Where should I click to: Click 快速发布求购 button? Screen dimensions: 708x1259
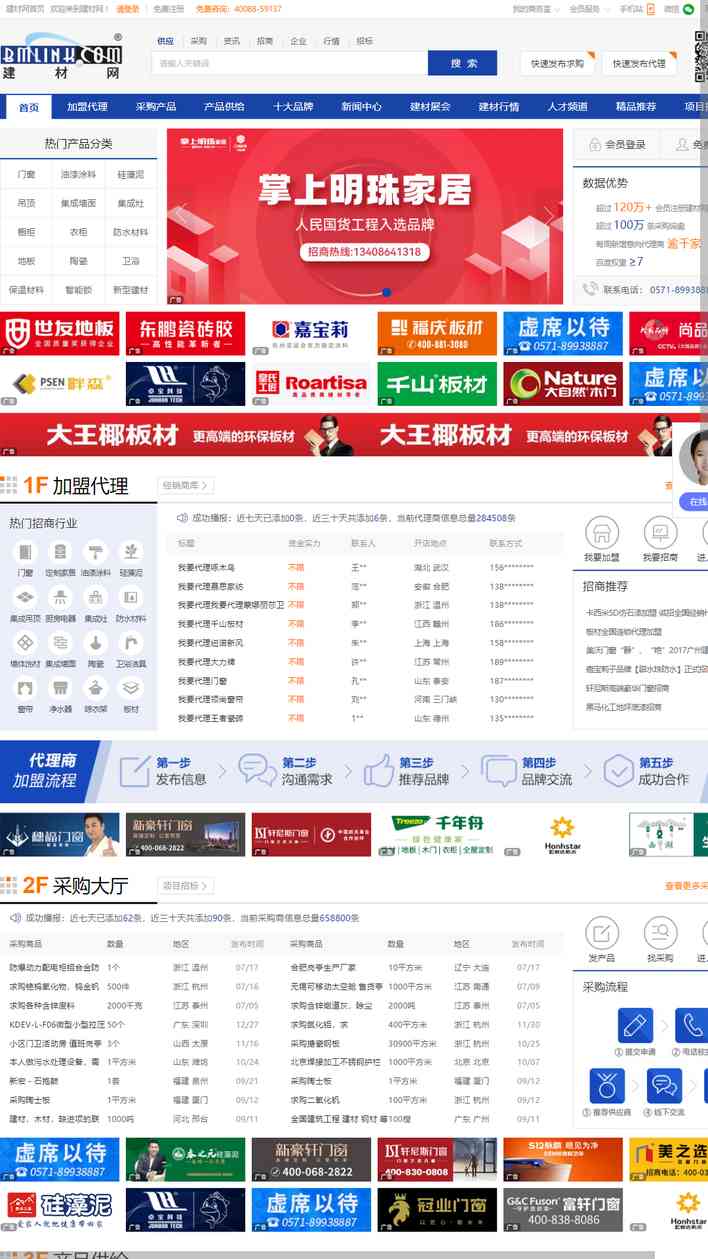558,63
